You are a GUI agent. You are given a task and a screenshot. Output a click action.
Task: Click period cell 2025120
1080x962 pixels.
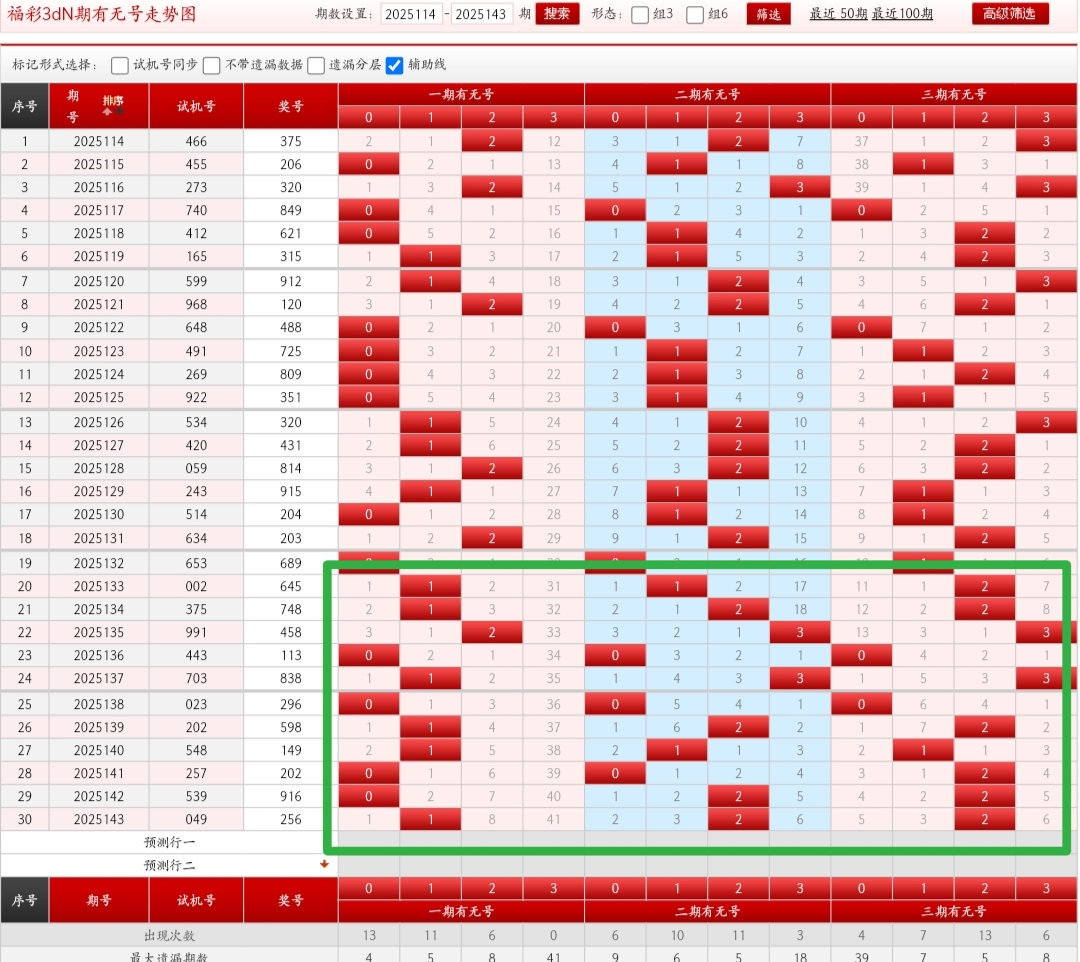[x=99, y=282]
